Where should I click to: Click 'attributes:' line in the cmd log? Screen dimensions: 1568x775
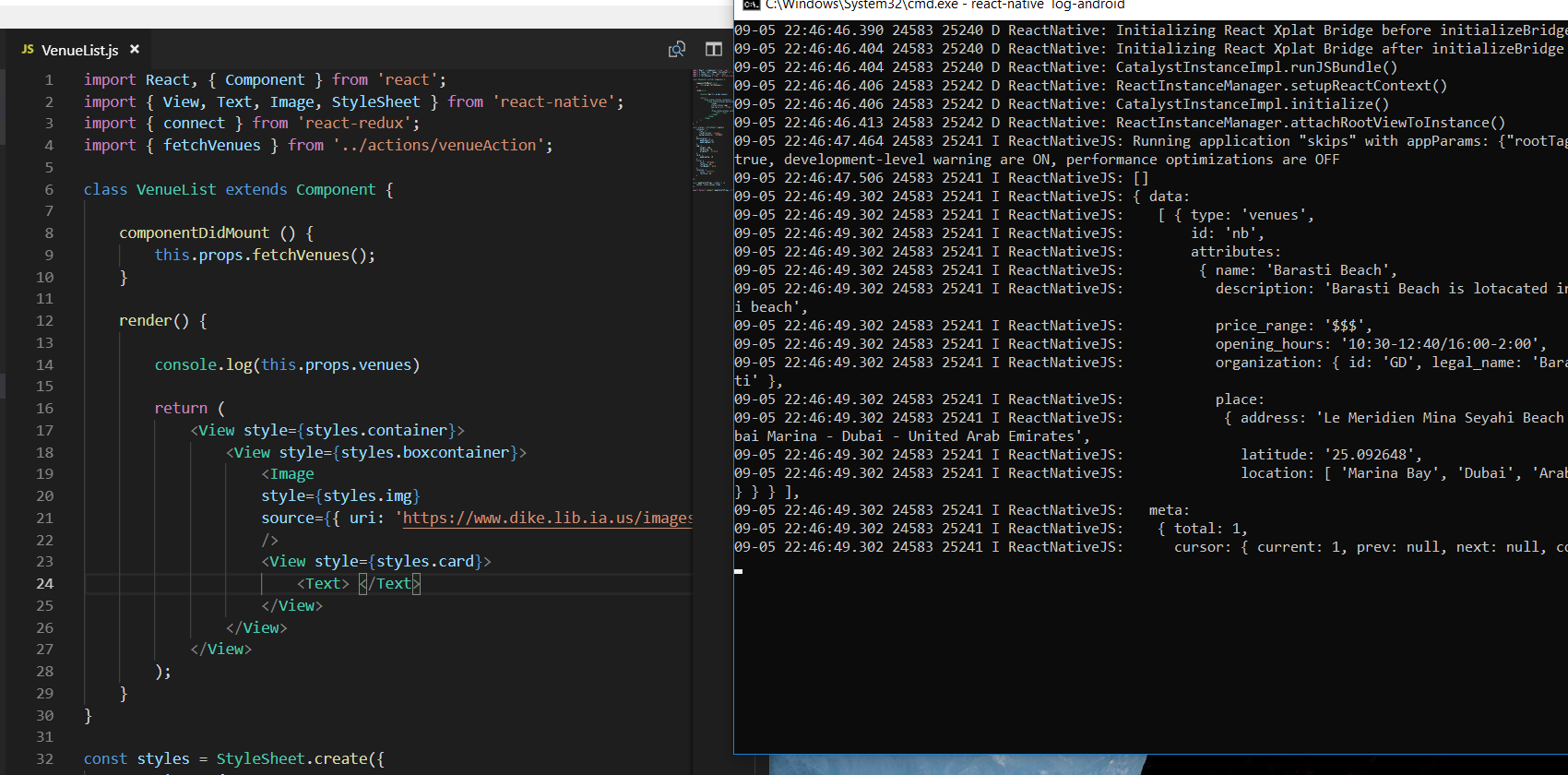[x=1236, y=252]
